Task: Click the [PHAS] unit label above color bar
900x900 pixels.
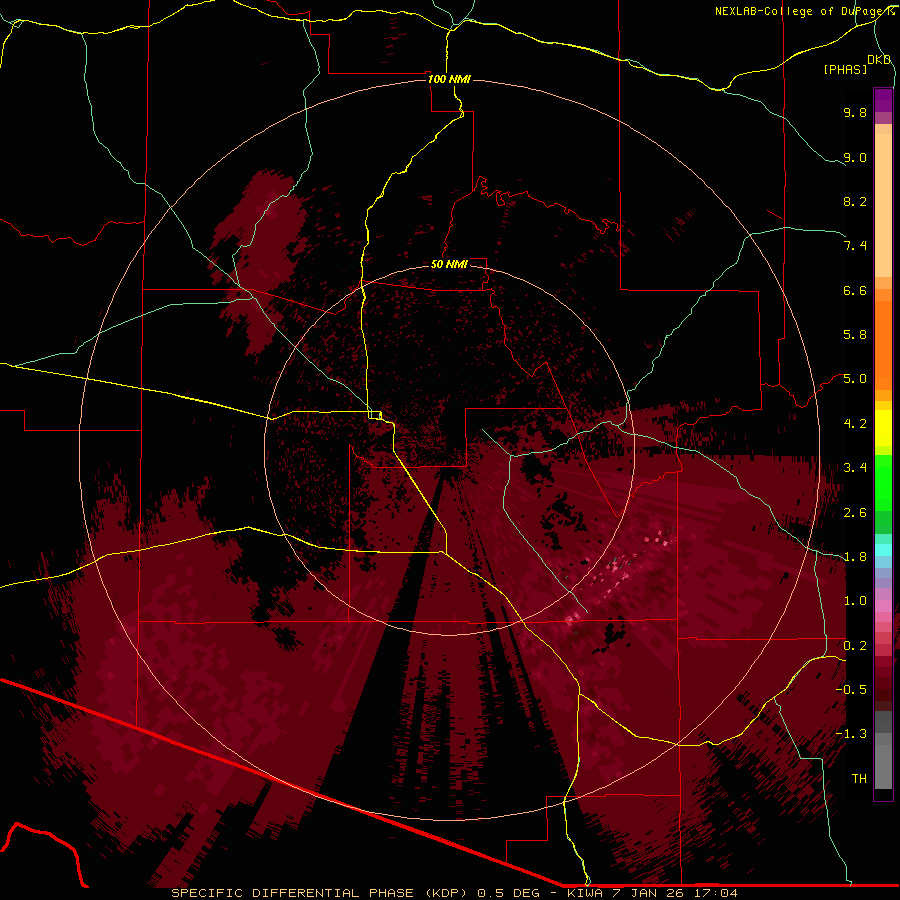Action: point(845,70)
